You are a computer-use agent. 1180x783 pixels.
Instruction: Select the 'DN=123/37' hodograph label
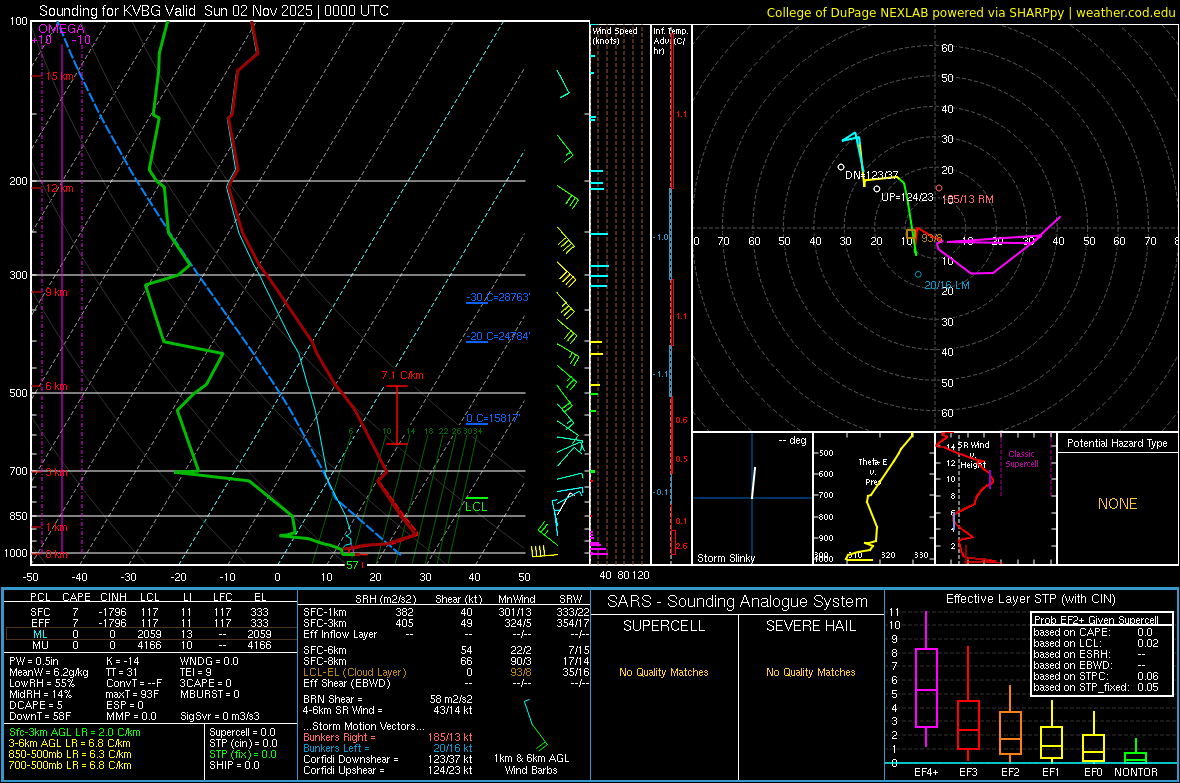click(x=871, y=175)
